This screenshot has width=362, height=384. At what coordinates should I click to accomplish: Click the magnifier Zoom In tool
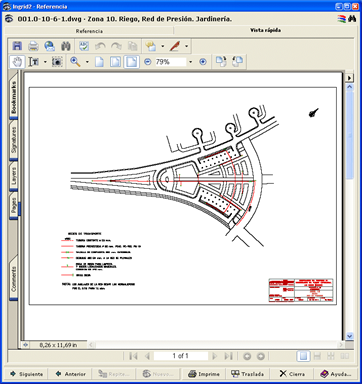pyautogui.click(x=75, y=62)
